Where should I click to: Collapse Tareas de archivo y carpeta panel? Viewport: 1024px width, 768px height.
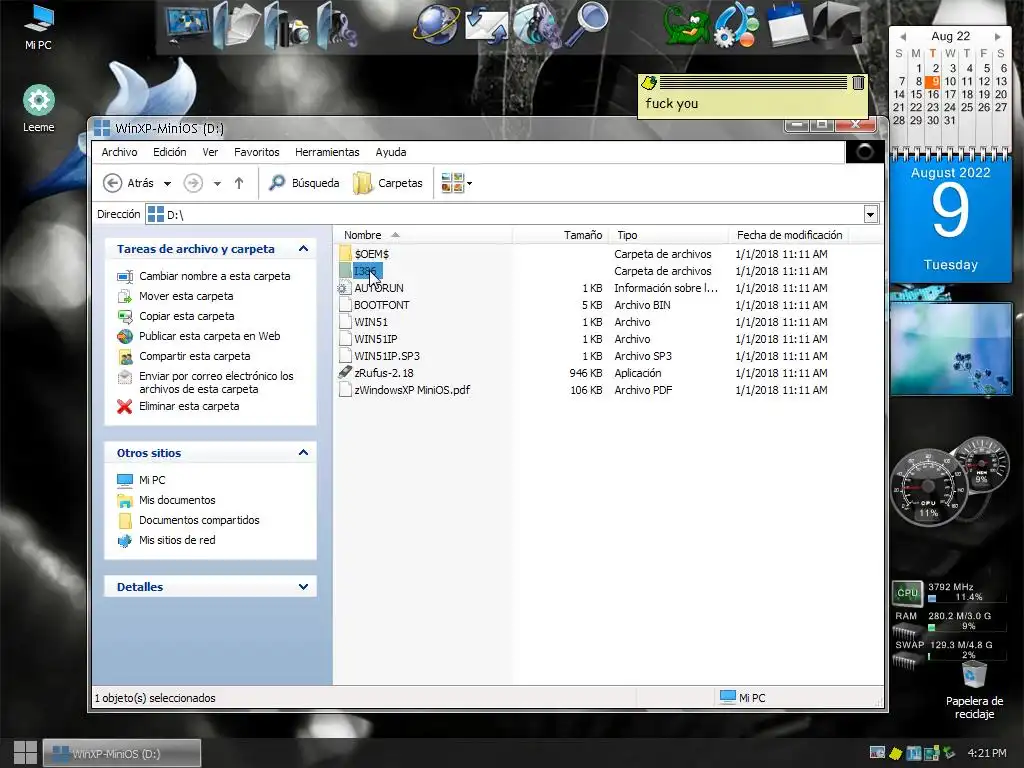coord(303,249)
